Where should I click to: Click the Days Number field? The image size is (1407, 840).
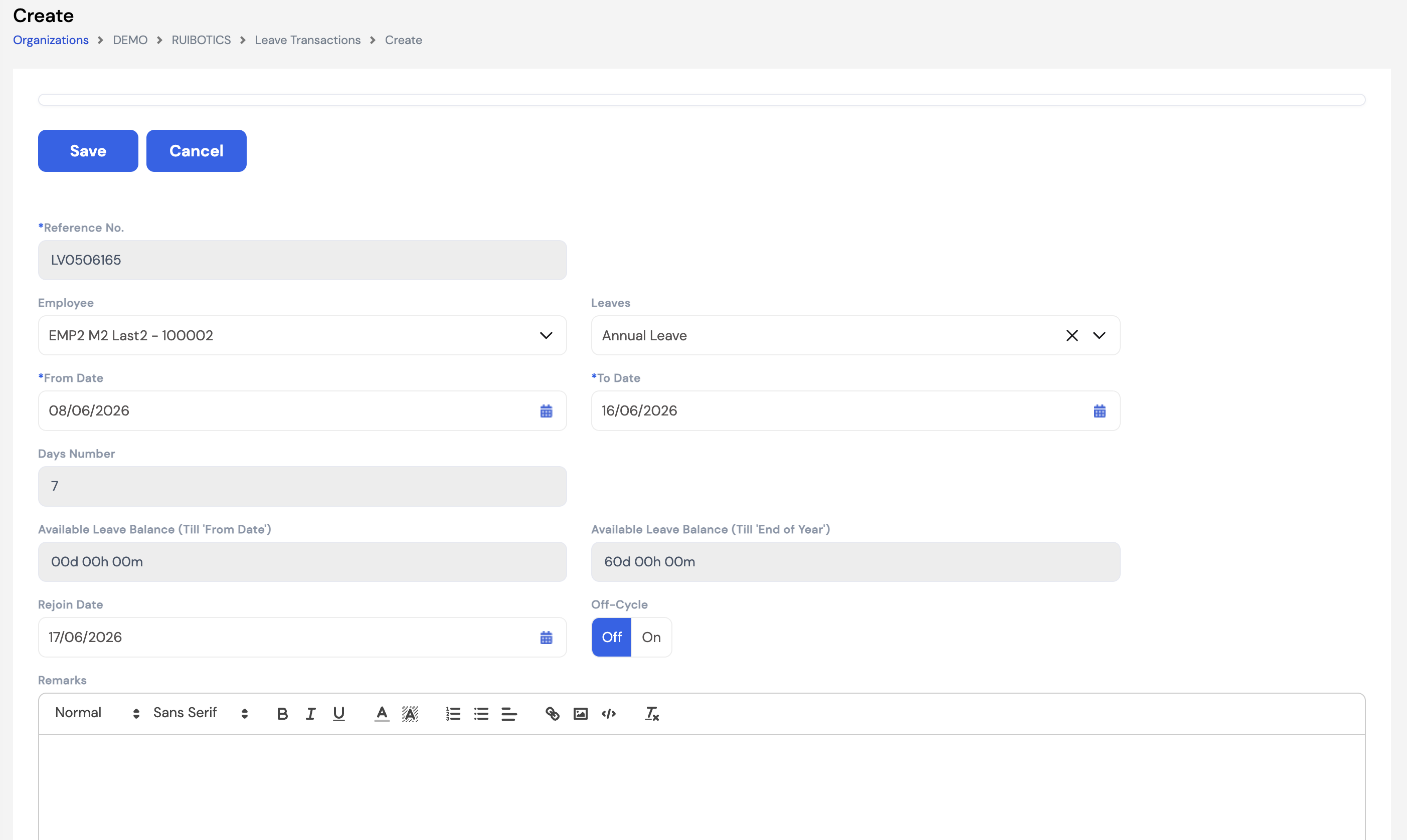click(x=302, y=486)
